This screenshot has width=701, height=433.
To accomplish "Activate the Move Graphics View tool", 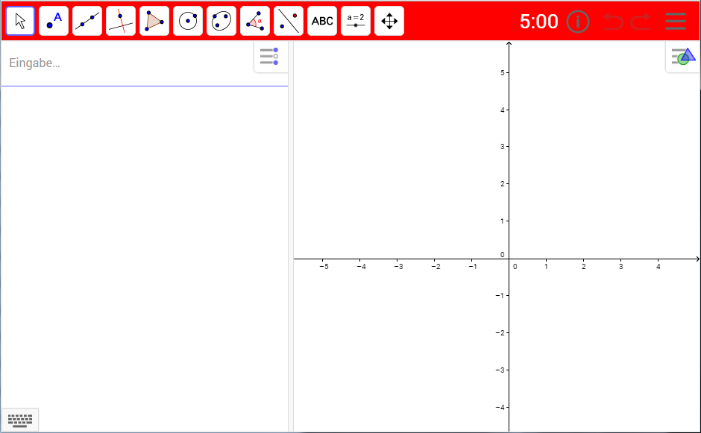I will point(389,21).
